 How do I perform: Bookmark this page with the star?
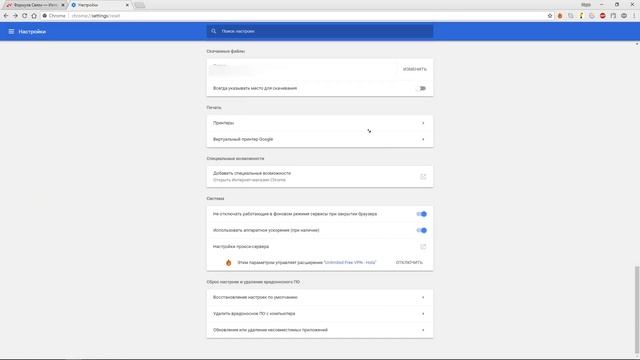(x=550, y=16)
